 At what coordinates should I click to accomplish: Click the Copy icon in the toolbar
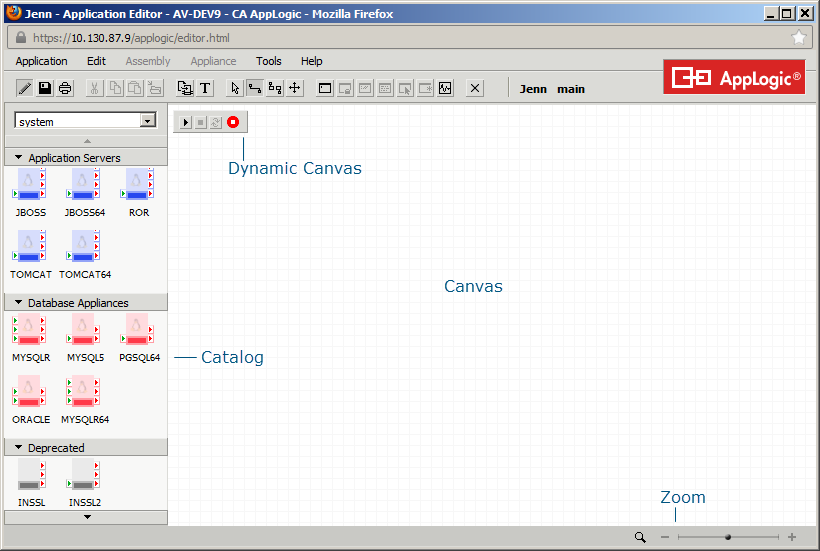click(115, 88)
